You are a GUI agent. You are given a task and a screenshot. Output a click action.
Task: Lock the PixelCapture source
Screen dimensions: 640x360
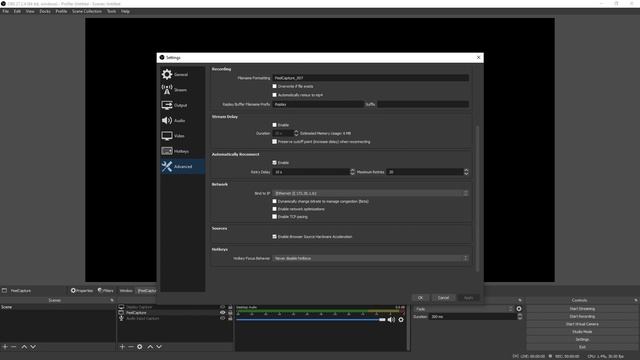[x=230, y=313]
